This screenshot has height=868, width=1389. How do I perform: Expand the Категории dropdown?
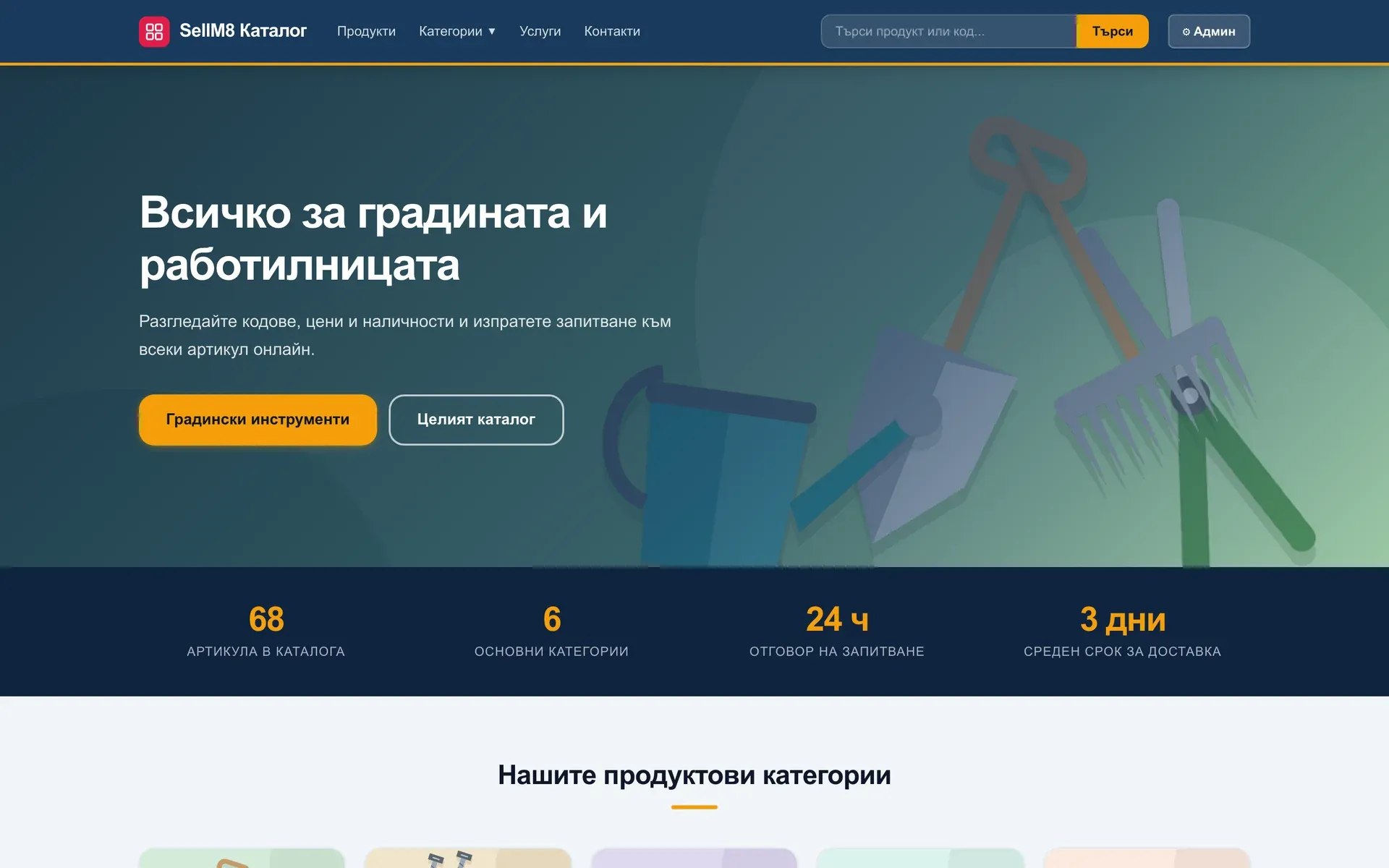(x=457, y=31)
